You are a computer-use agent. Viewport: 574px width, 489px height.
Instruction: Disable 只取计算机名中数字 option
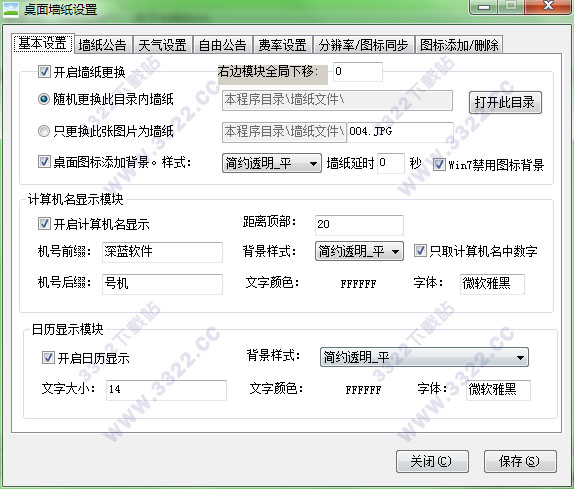pyautogui.click(x=420, y=251)
